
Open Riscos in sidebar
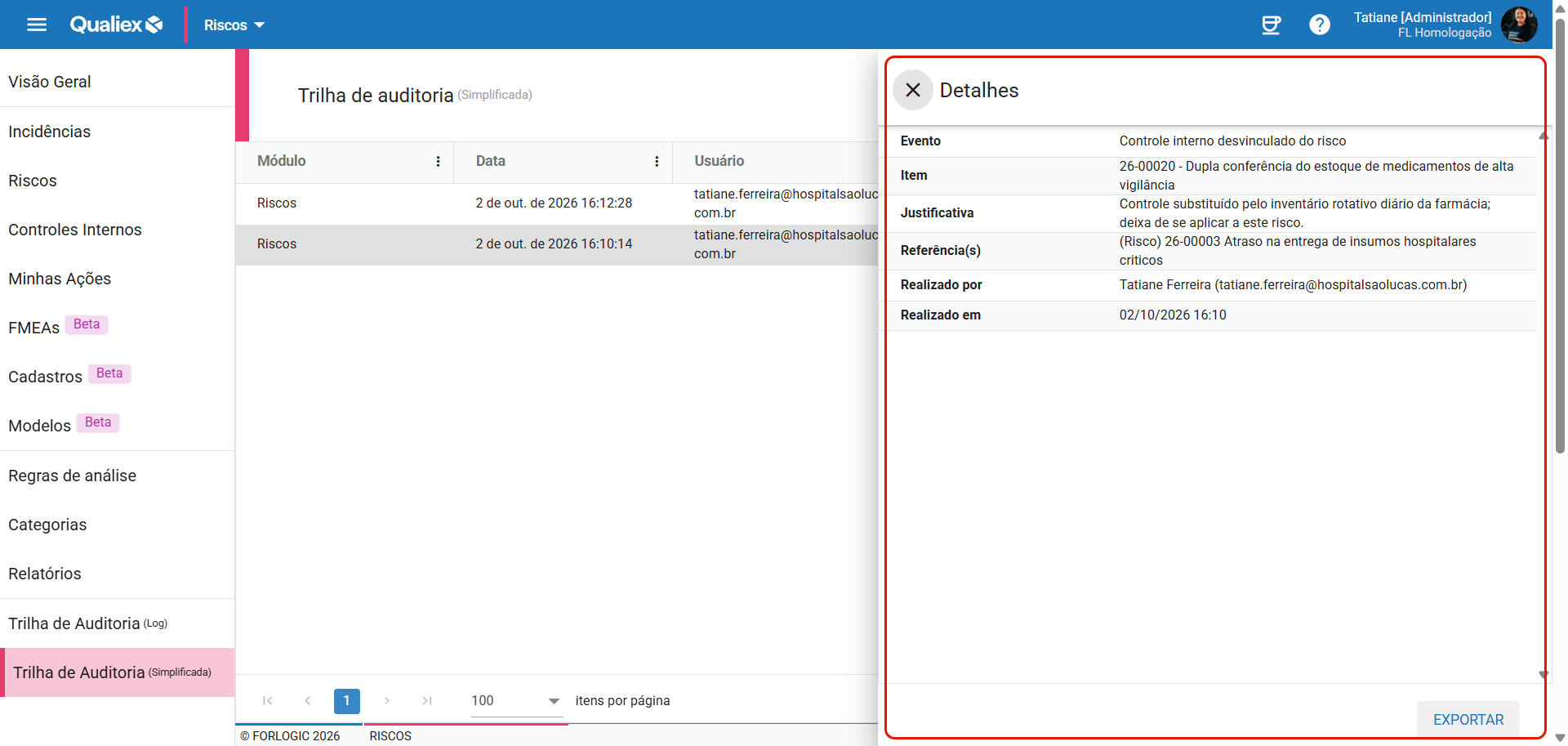pos(33,181)
